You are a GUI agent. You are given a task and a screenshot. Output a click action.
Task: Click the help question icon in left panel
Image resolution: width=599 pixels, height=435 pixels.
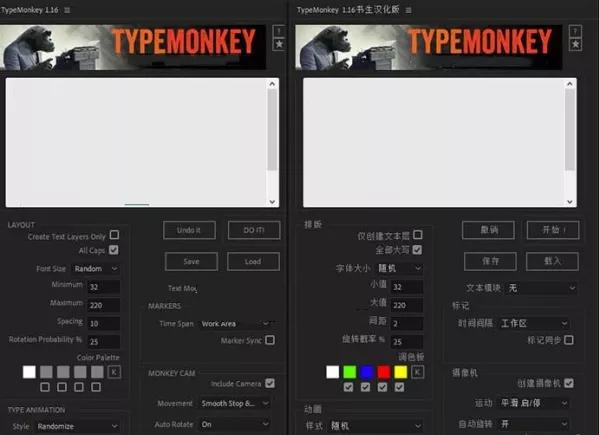click(x=279, y=31)
